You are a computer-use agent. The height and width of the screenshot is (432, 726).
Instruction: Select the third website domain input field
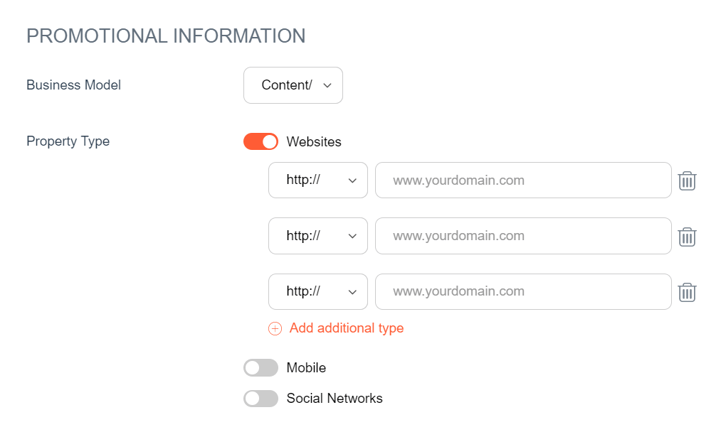pos(522,292)
